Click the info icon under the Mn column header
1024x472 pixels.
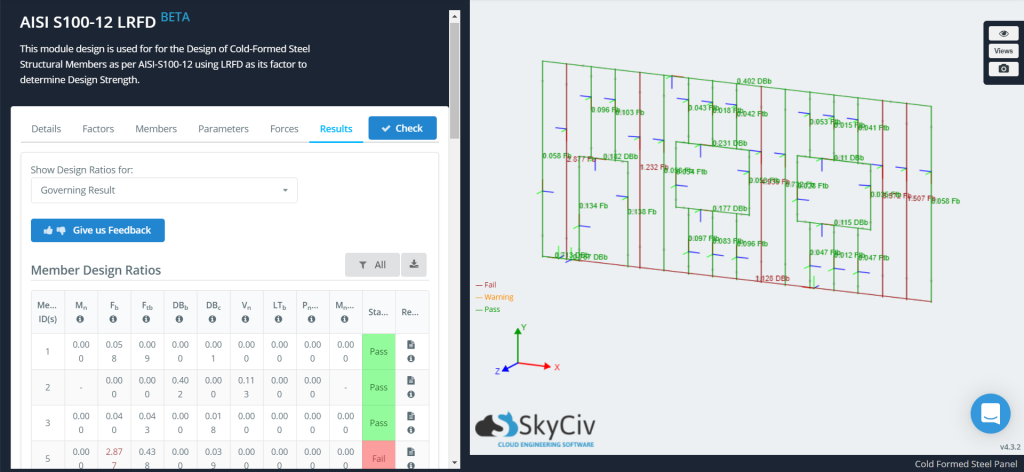coord(80,320)
